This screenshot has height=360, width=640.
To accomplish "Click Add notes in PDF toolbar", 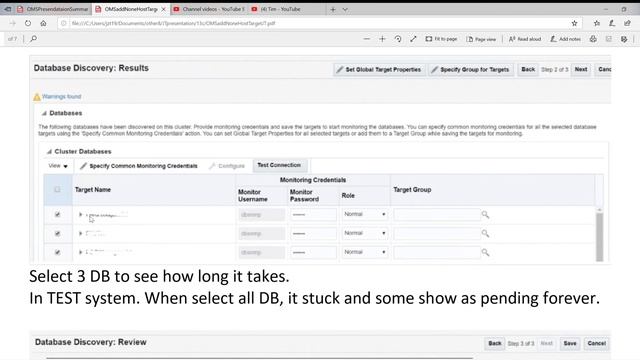I will coord(565,39).
